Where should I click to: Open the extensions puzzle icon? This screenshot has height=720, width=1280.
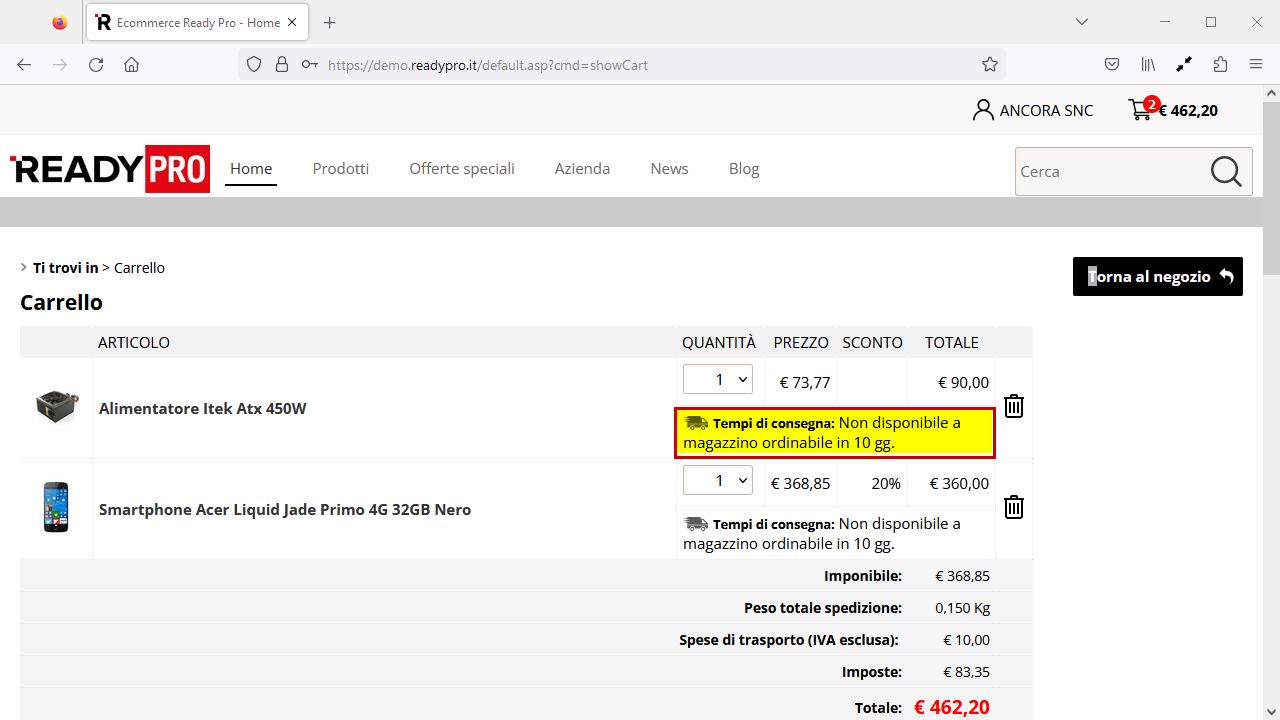pos(1220,65)
